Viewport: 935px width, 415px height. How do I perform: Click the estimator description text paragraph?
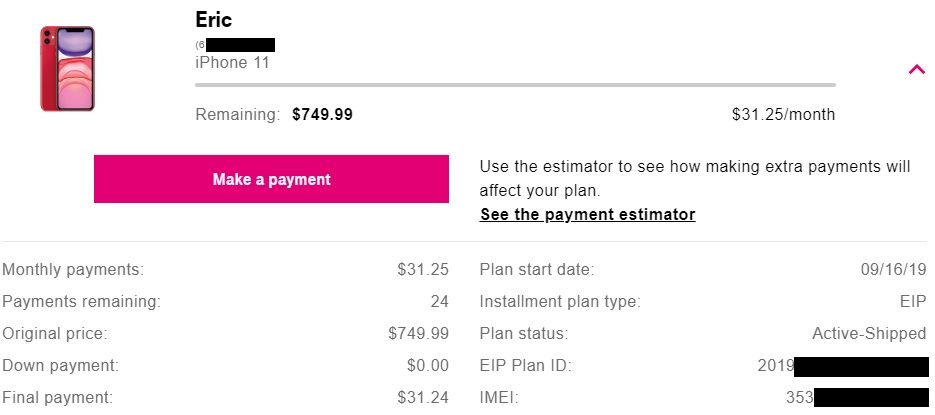coord(695,179)
